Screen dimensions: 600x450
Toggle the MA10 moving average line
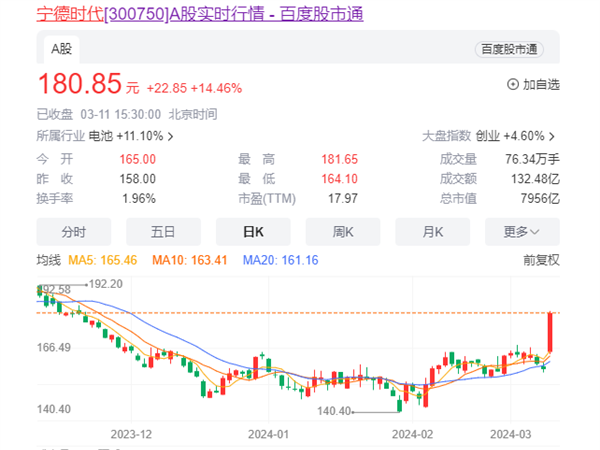click(x=186, y=260)
